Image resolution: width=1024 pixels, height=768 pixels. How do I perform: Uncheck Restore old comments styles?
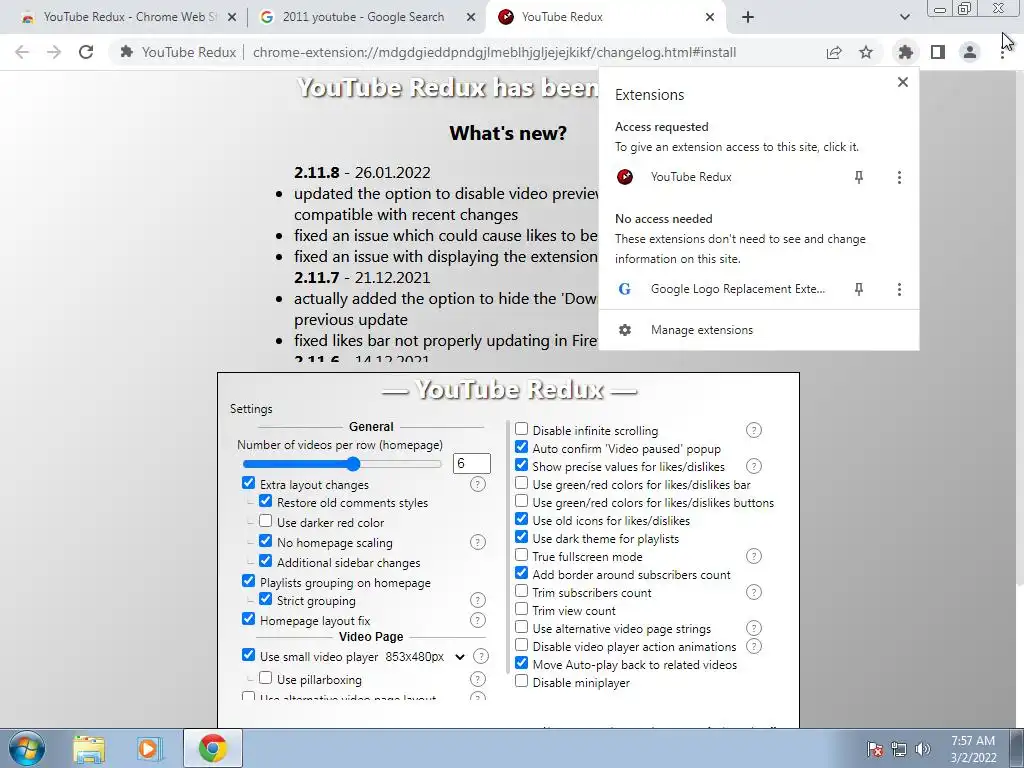pyautogui.click(x=265, y=502)
